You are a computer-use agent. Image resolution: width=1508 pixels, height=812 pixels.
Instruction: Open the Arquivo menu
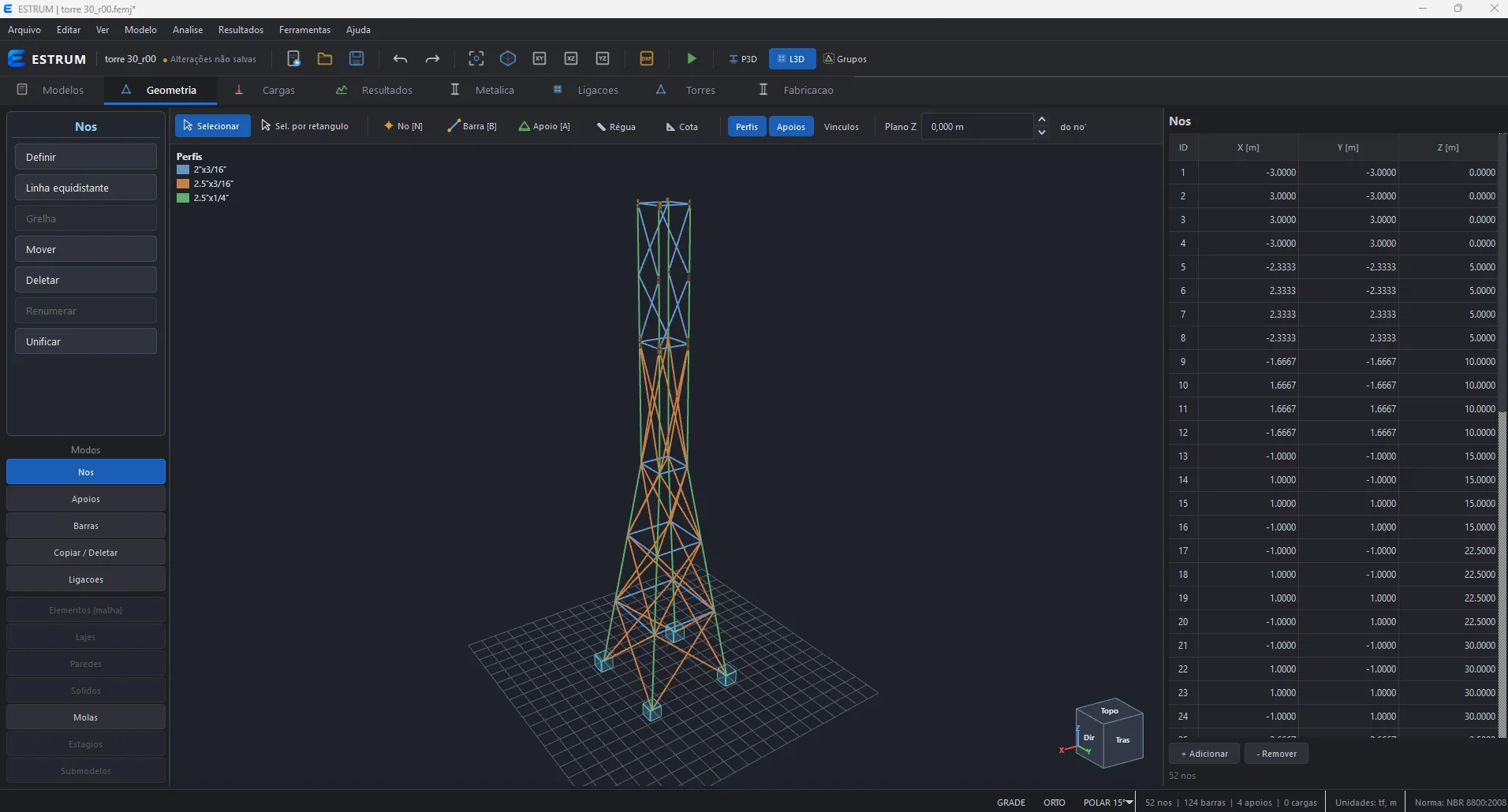(24, 30)
